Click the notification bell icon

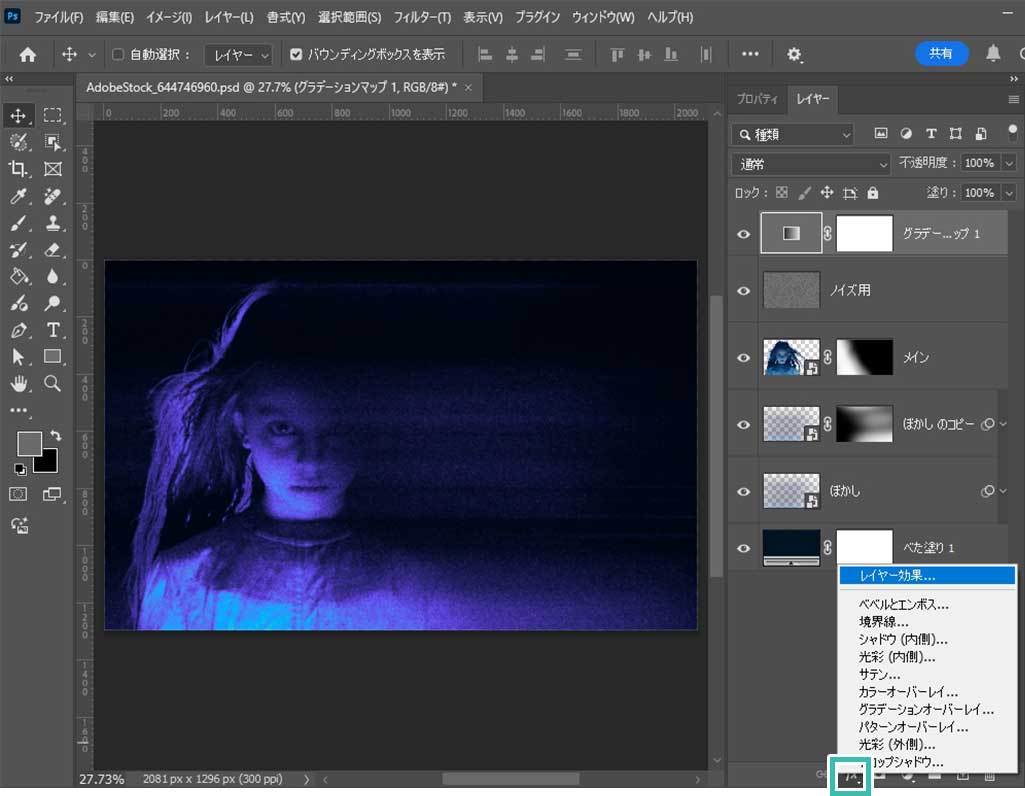click(993, 53)
